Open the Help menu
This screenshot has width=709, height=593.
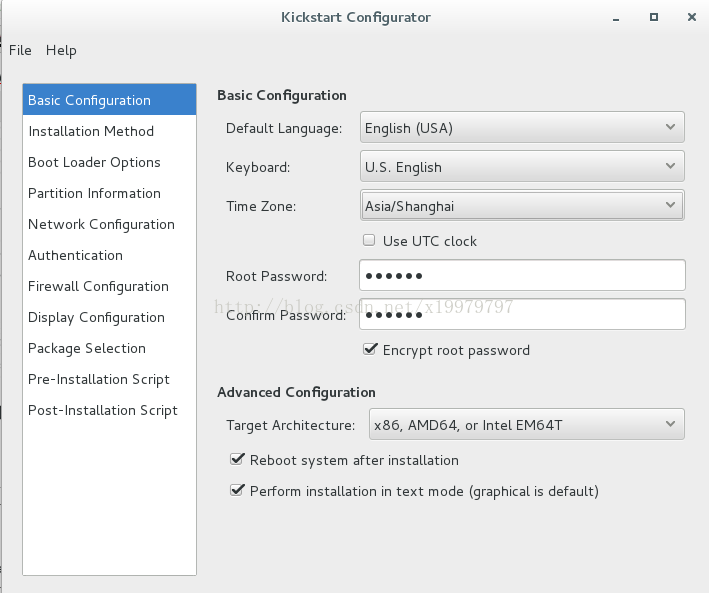click(x=61, y=51)
